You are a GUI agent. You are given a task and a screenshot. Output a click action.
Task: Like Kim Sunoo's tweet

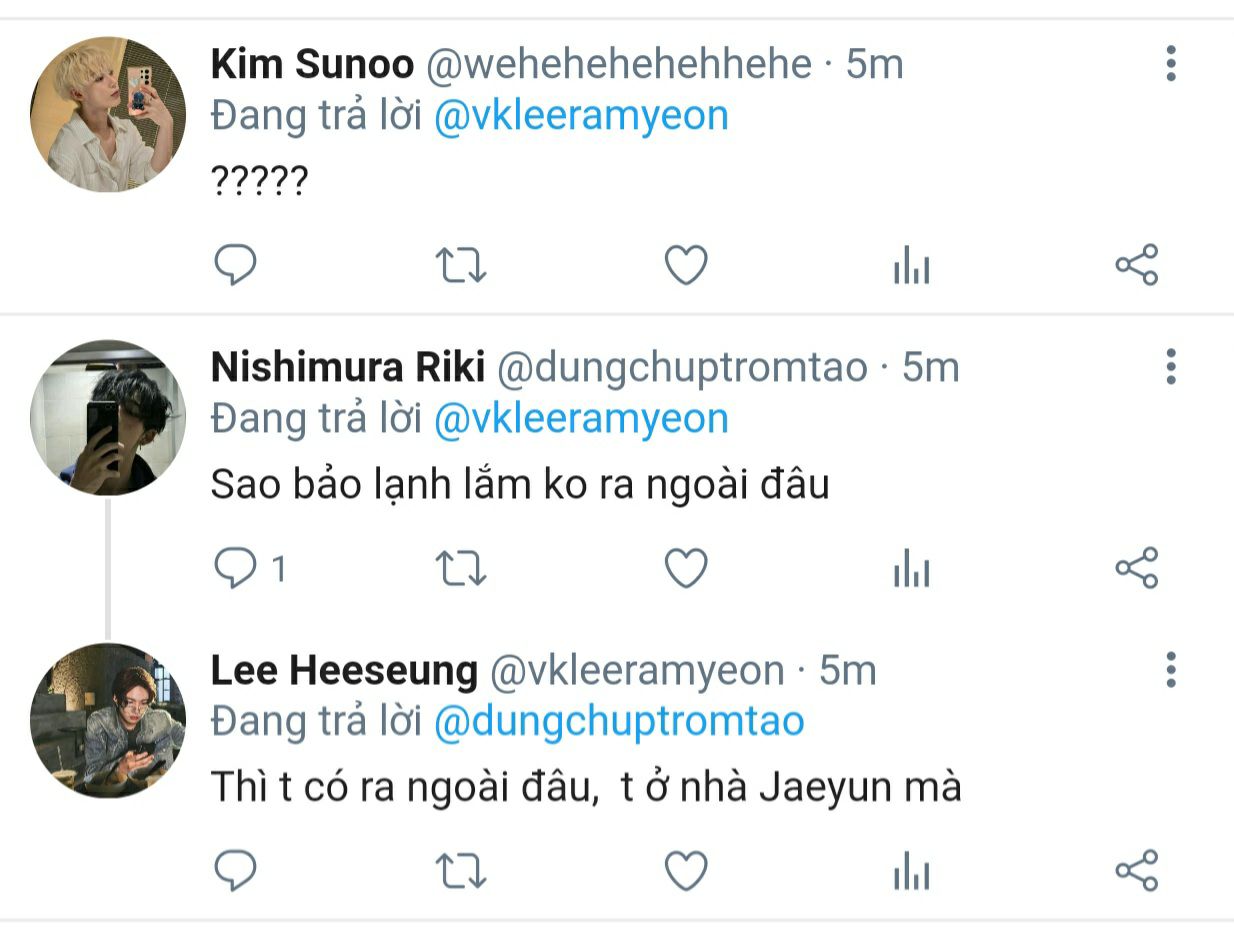686,265
